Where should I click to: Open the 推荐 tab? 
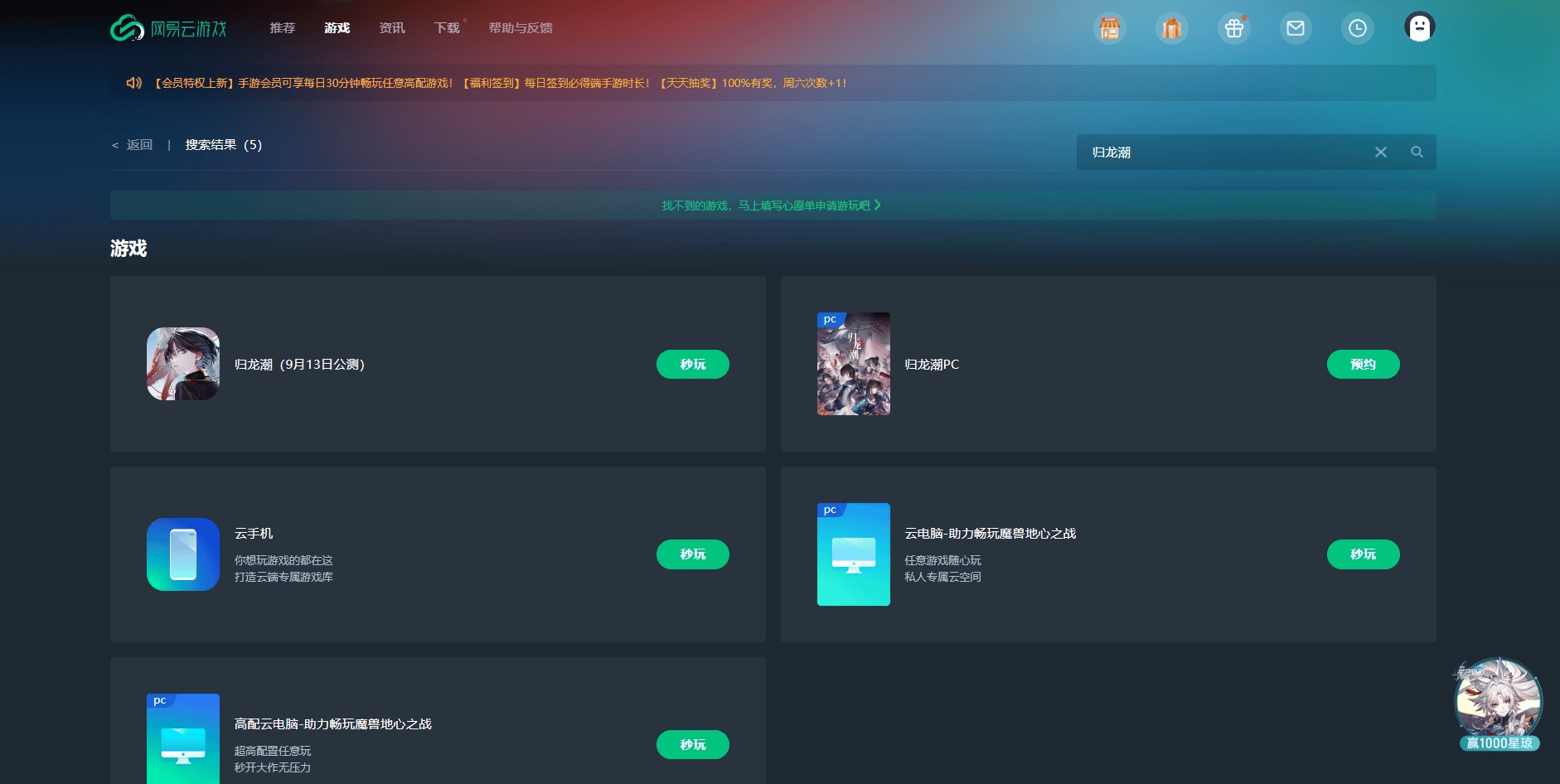click(283, 28)
